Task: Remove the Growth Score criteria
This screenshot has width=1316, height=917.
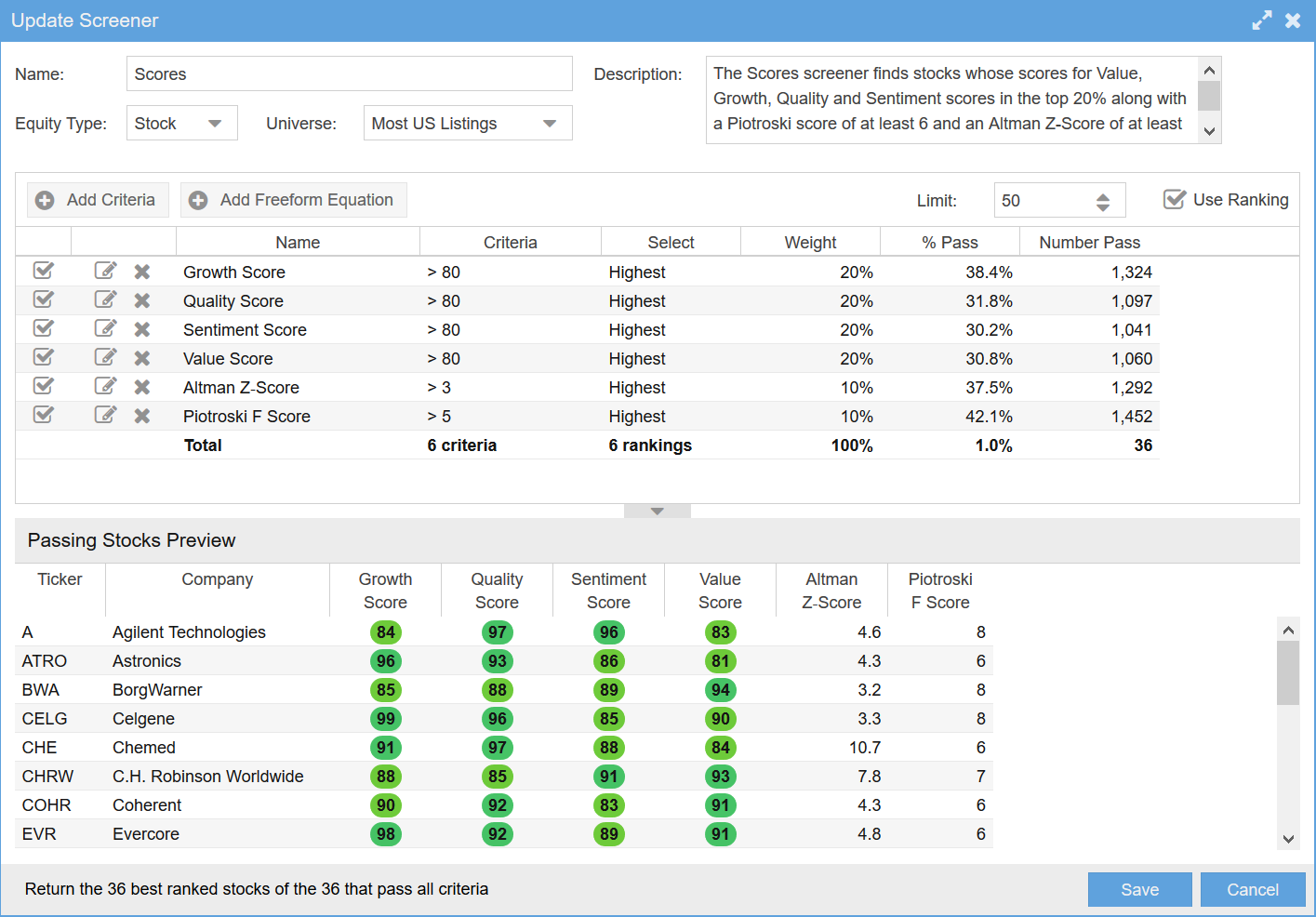Action: click(x=142, y=272)
